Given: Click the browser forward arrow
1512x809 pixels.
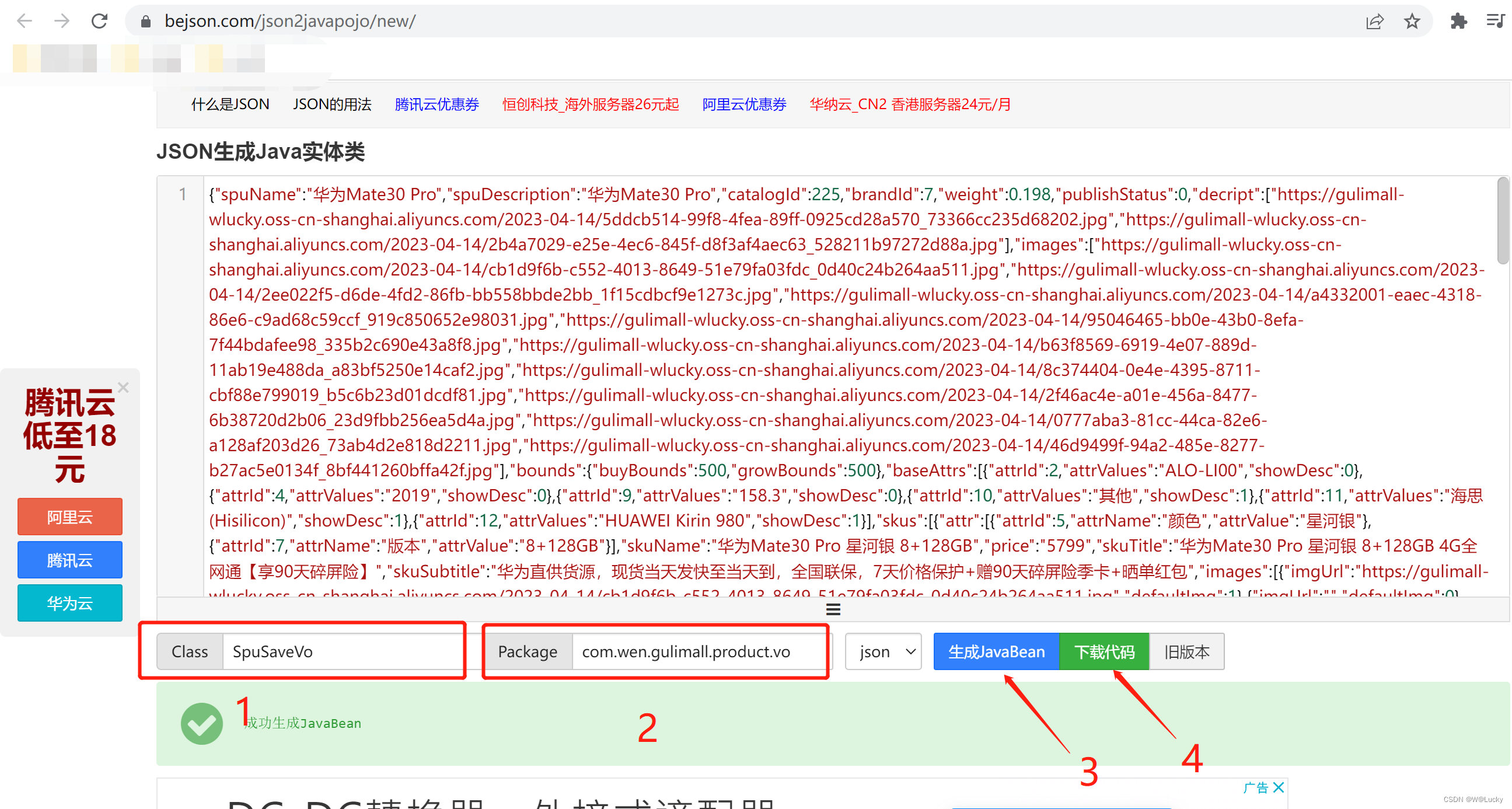Looking at the screenshot, I should (x=62, y=21).
